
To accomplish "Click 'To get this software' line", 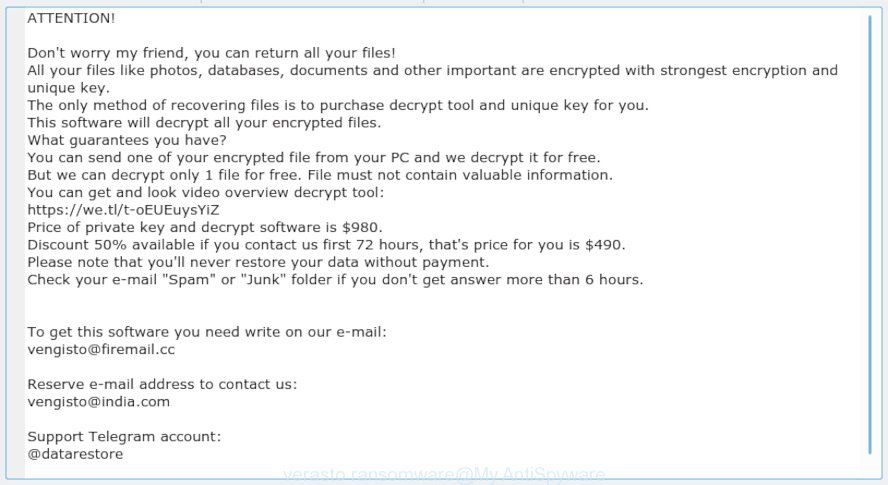I will tap(207, 332).
